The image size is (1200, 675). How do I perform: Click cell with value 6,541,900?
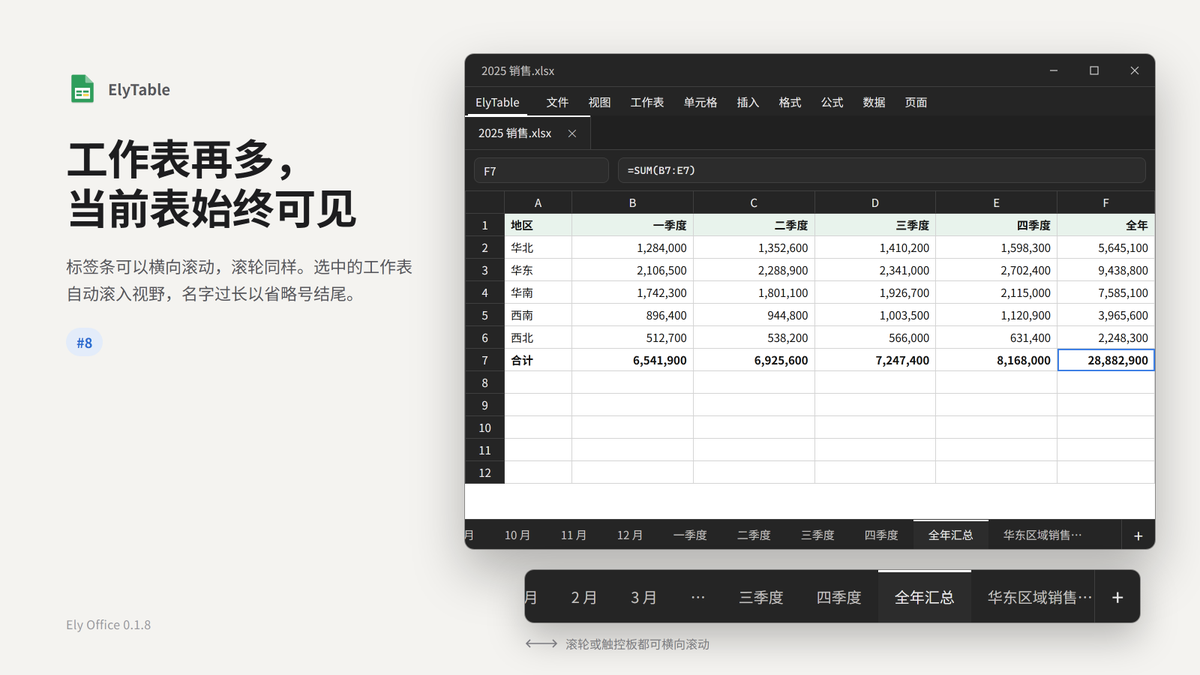pyautogui.click(x=633, y=360)
